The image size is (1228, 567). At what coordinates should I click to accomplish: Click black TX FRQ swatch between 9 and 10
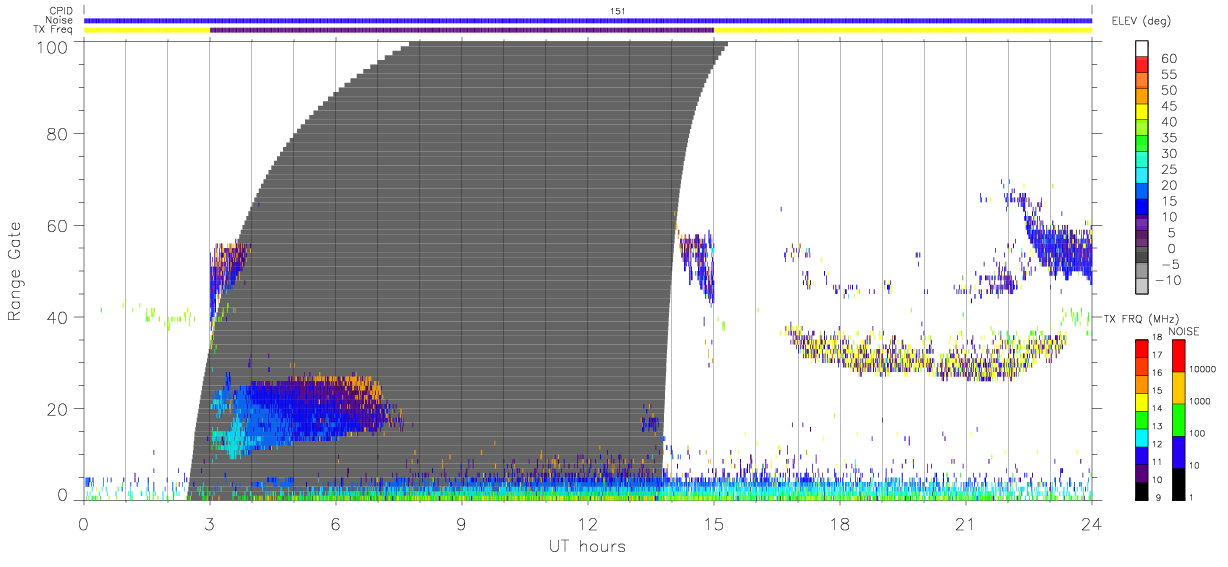[1142, 491]
